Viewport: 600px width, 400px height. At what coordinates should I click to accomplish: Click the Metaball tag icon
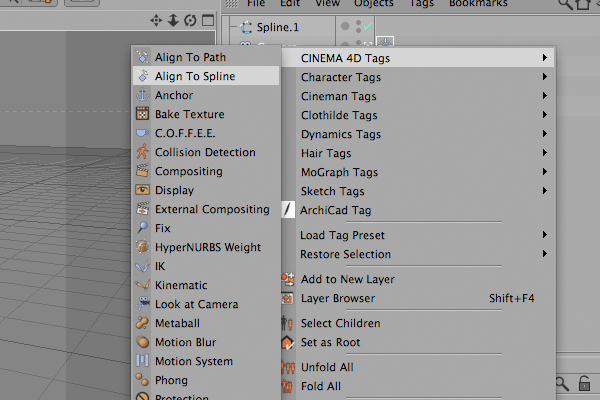(142, 323)
